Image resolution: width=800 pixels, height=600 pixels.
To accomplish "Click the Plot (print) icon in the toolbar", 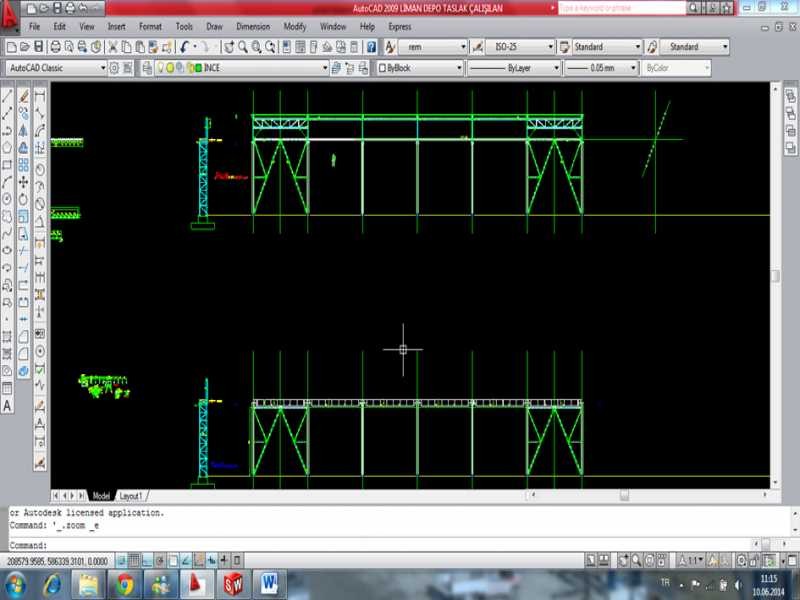I will point(54,47).
